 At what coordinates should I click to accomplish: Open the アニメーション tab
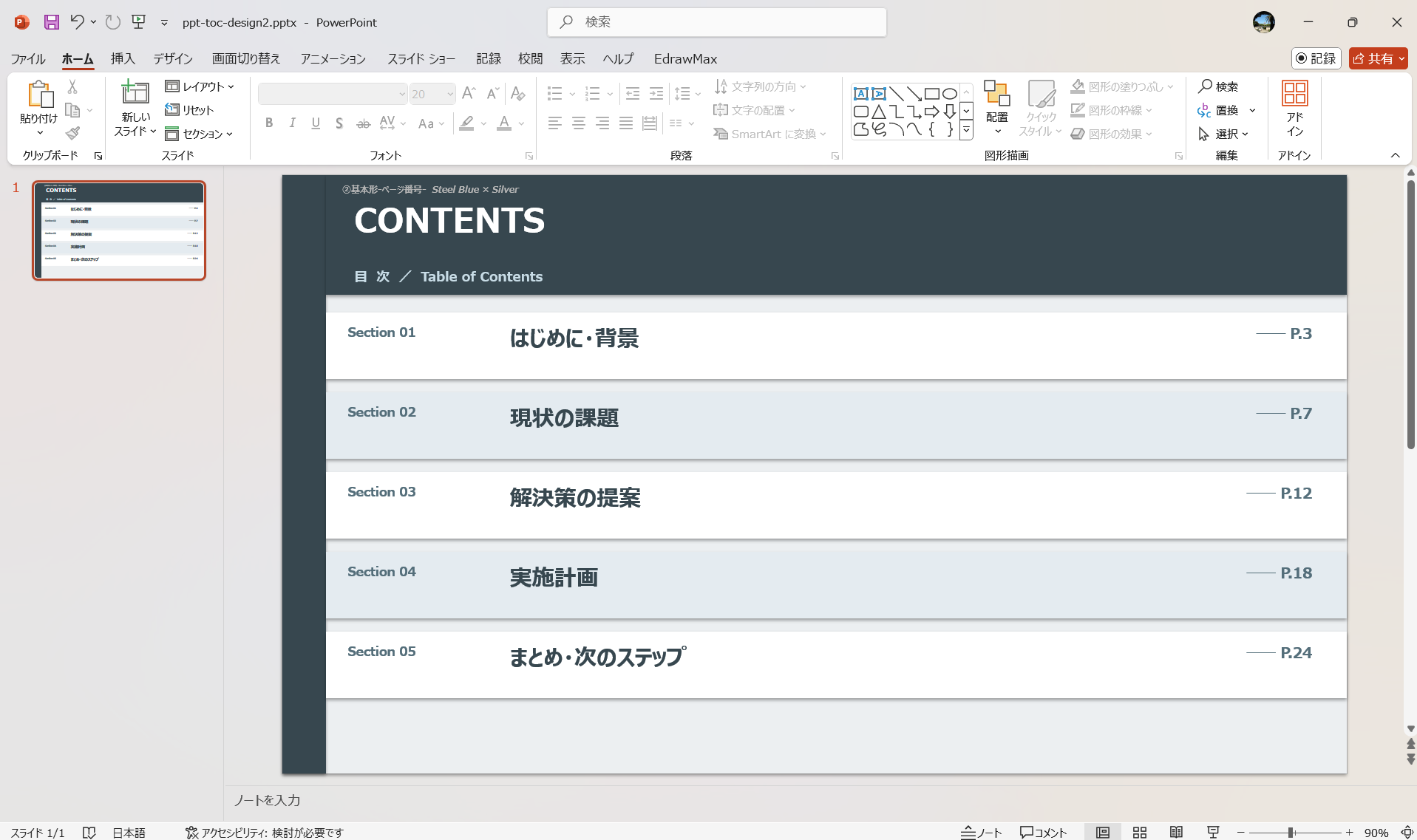point(333,58)
